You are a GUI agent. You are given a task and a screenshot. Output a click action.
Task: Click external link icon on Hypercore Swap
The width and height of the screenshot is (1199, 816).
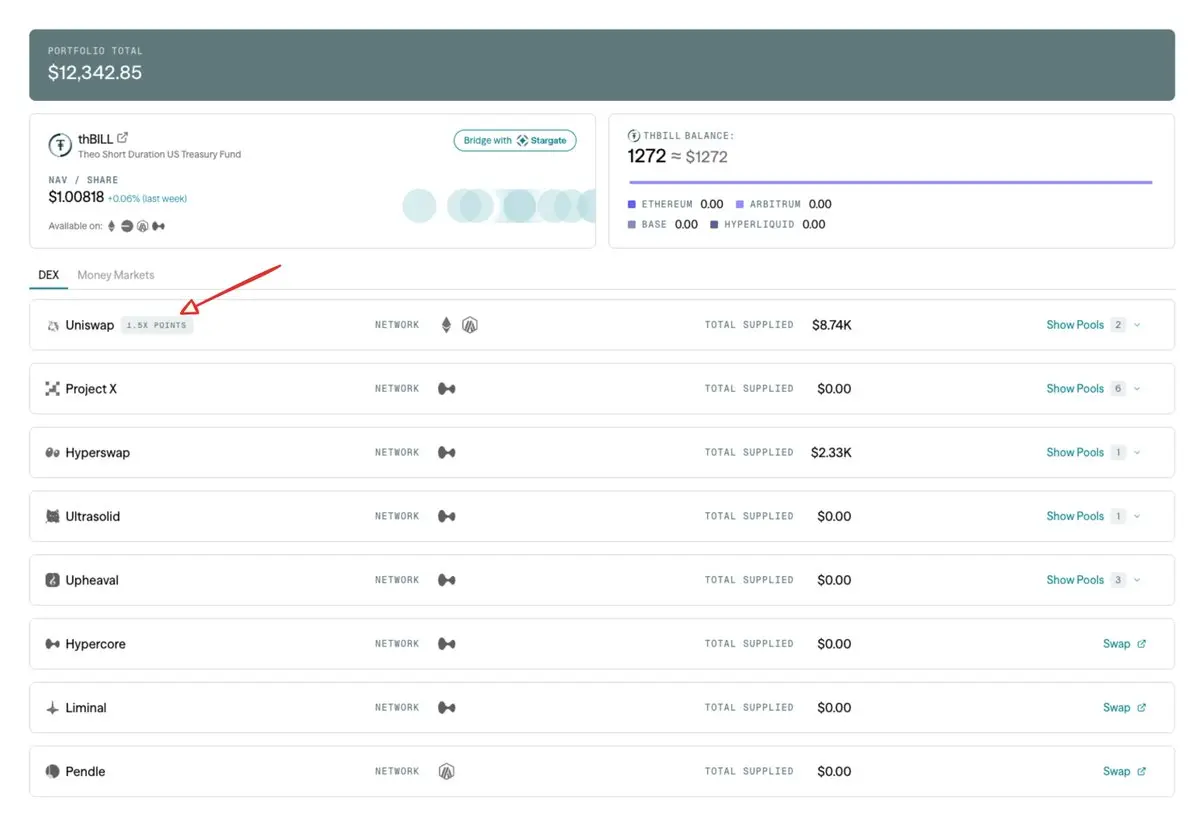click(x=1141, y=644)
